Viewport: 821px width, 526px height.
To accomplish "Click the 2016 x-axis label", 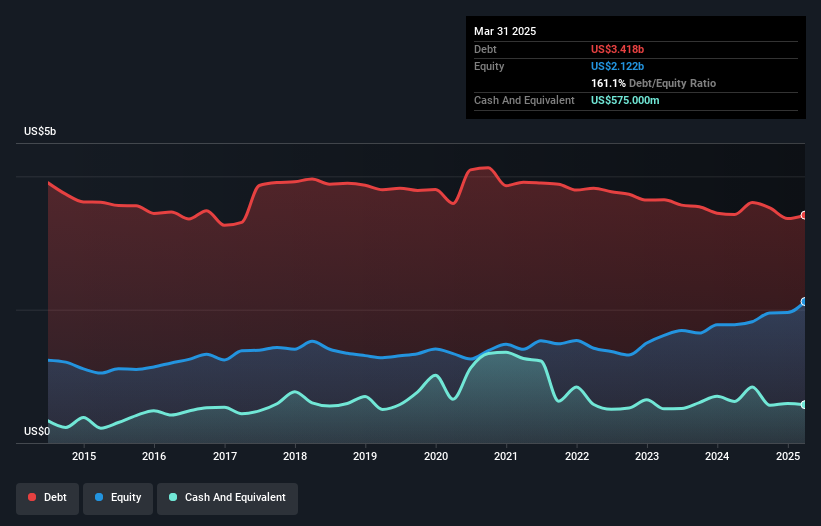I will (154, 456).
